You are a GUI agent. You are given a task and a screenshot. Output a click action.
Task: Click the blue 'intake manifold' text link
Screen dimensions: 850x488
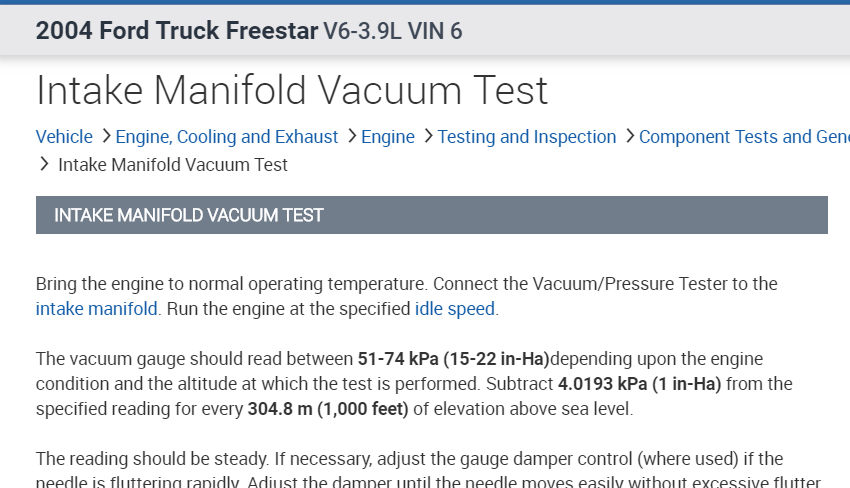point(96,309)
